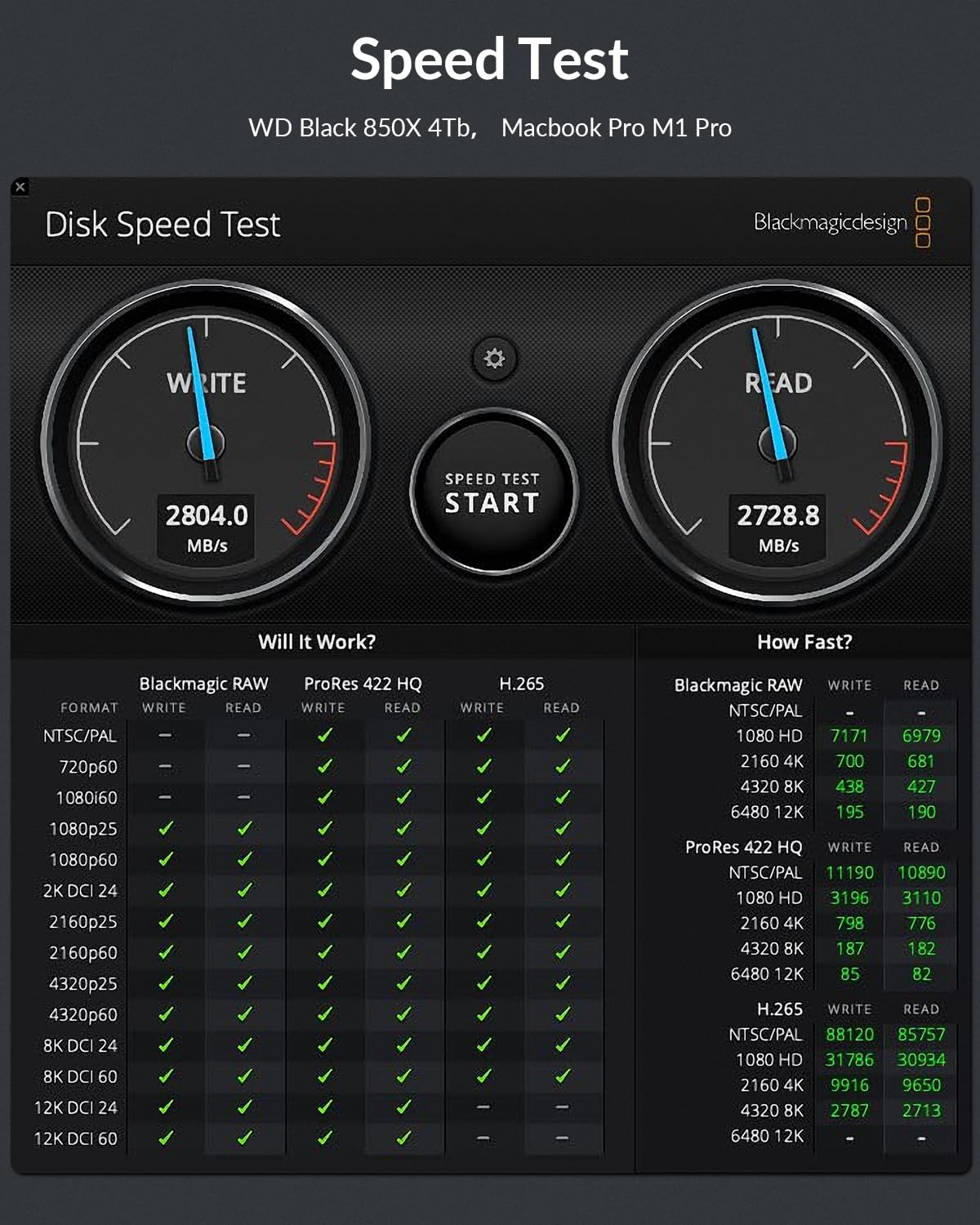Click the 1080p25 format row label
The height and width of the screenshot is (1225, 980).
83,829
